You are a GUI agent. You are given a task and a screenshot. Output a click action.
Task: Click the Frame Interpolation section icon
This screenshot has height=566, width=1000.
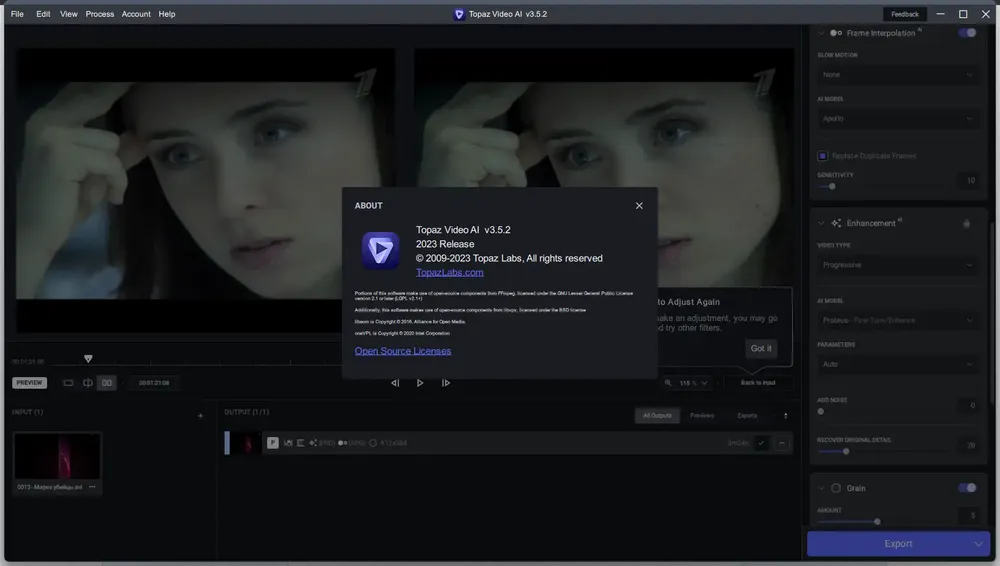836,33
